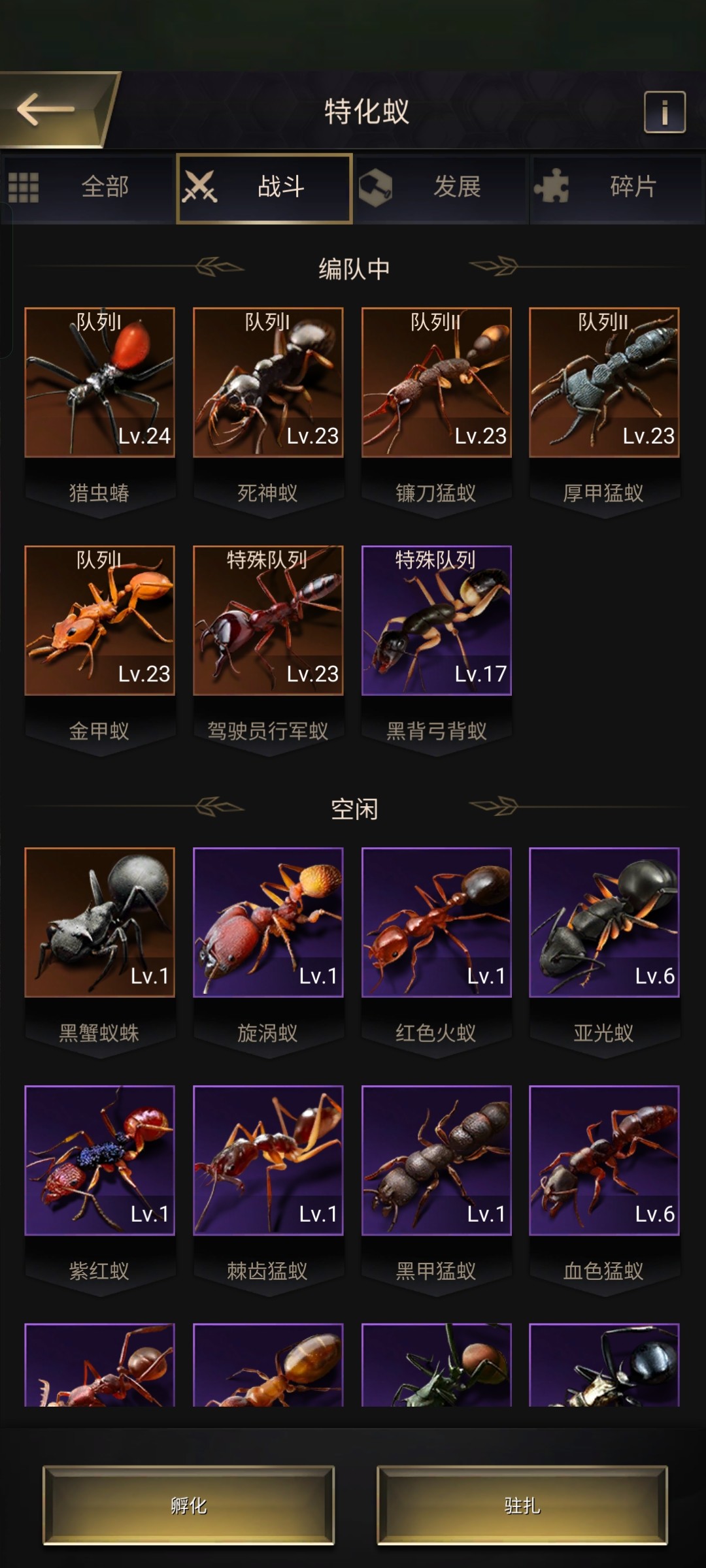Open the info icon at top right
The width and height of the screenshot is (706, 1568).
pos(665,112)
